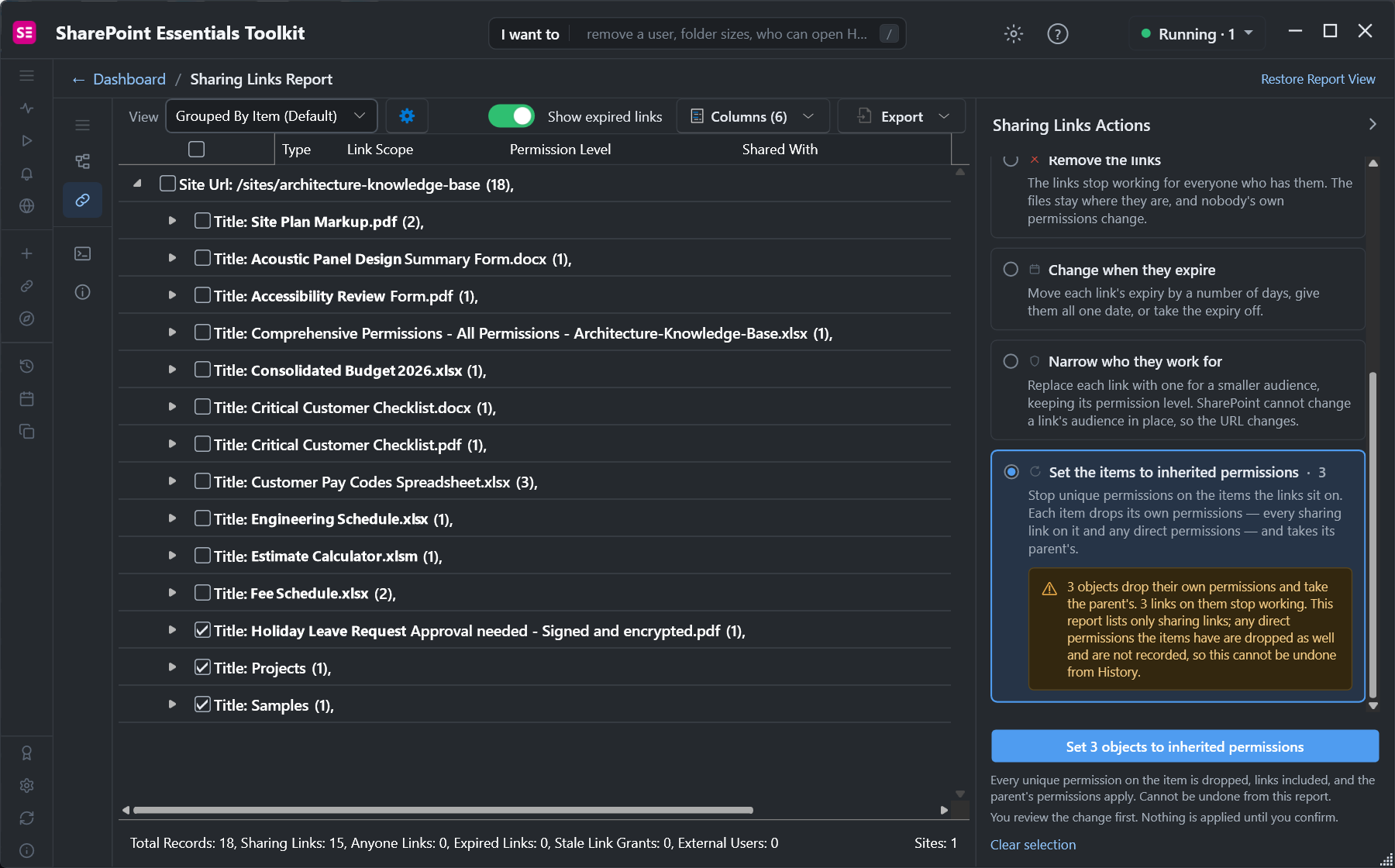Image resolution: width=1395 pixels, height=868 pixels.
Task: Click the globe icon in the sidebar
Action: pos(26,206)
